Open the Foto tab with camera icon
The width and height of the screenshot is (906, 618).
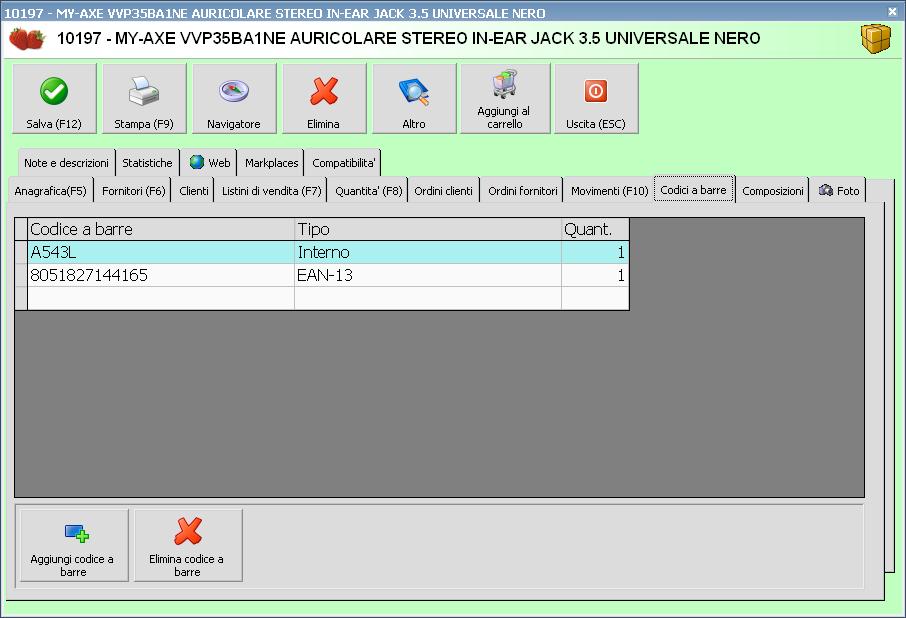838,191
